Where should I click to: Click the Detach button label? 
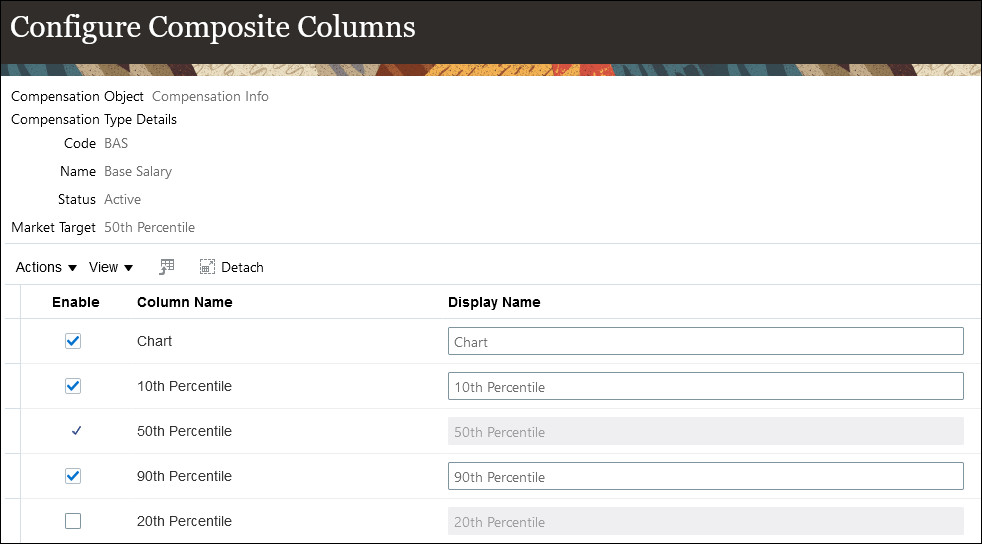(x=242, y=267)
